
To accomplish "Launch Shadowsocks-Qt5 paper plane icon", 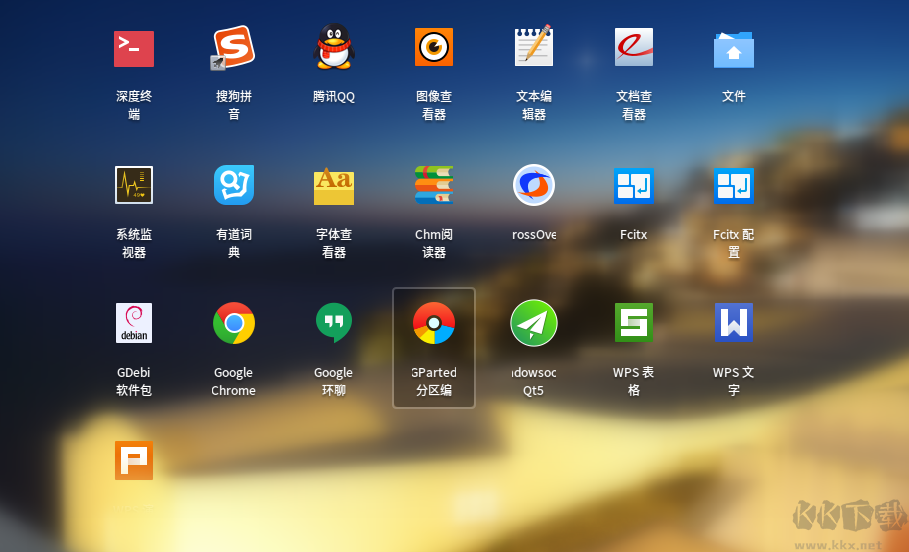I will pos(534,324).
